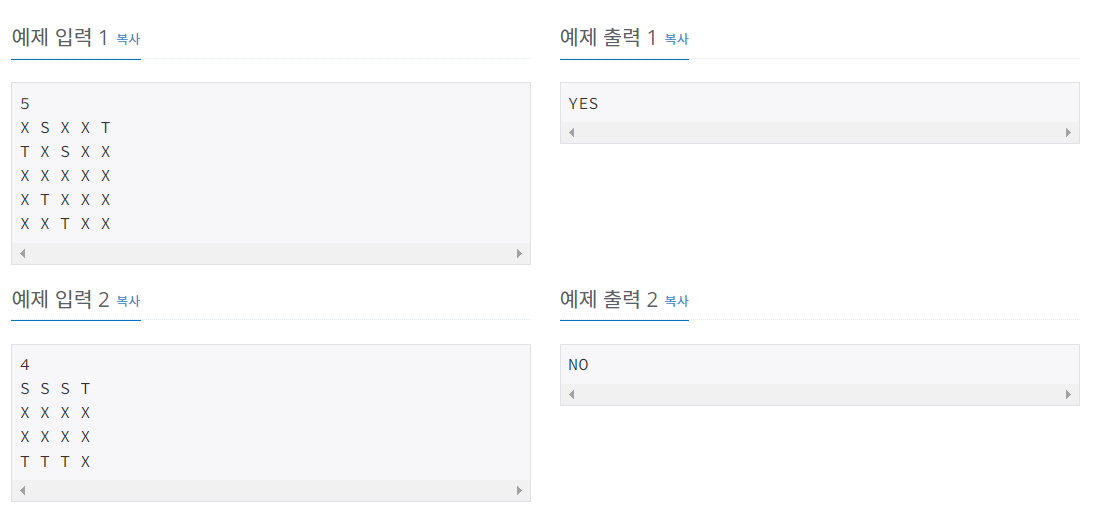Click left scroll arrow of example output 2
Image resolution: width=1104 pixels, height=521 pixels.
point(571,394)
